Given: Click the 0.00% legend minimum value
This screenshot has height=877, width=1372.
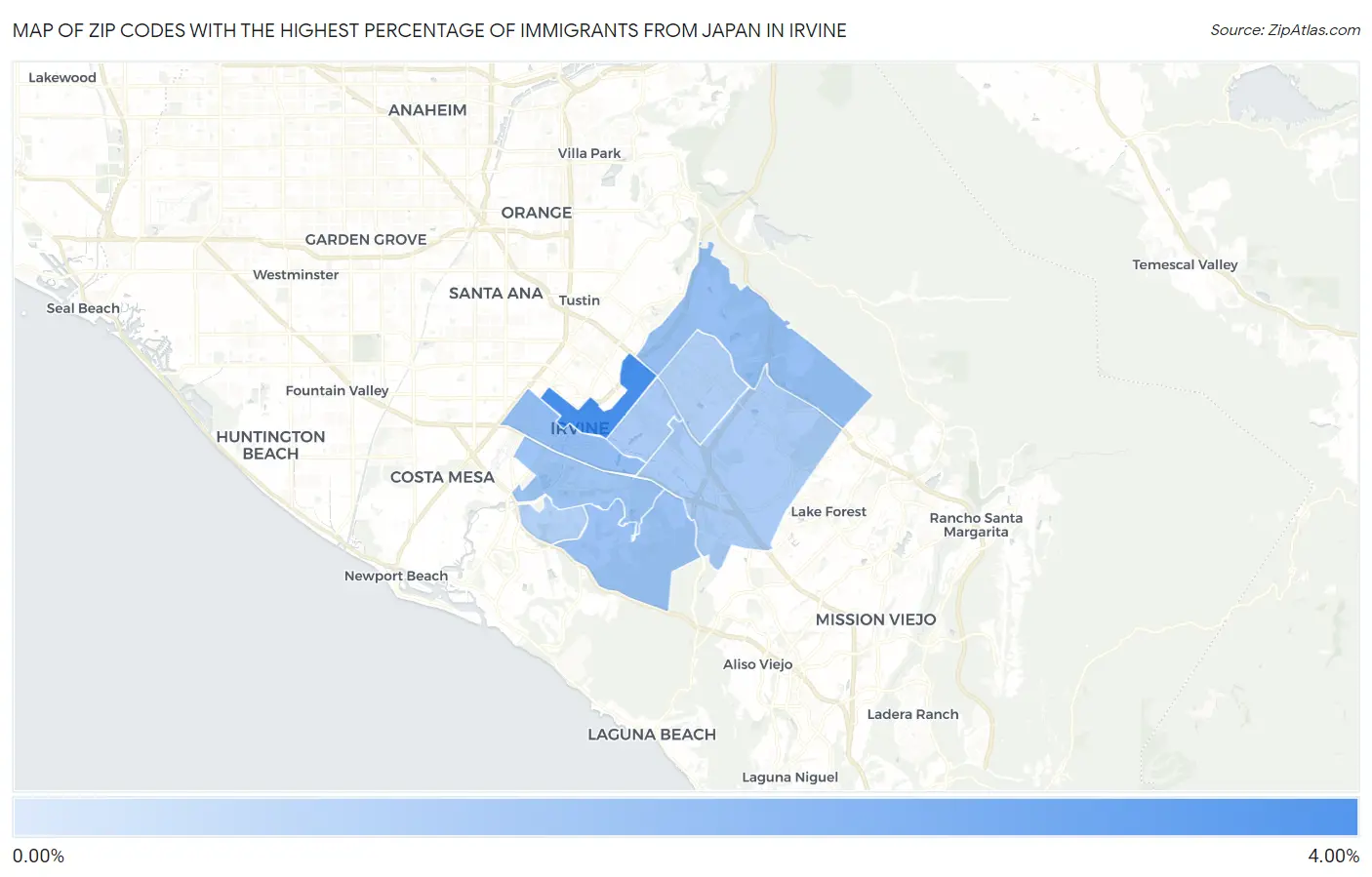Looking at the screenshot, I should pos(38,856).
